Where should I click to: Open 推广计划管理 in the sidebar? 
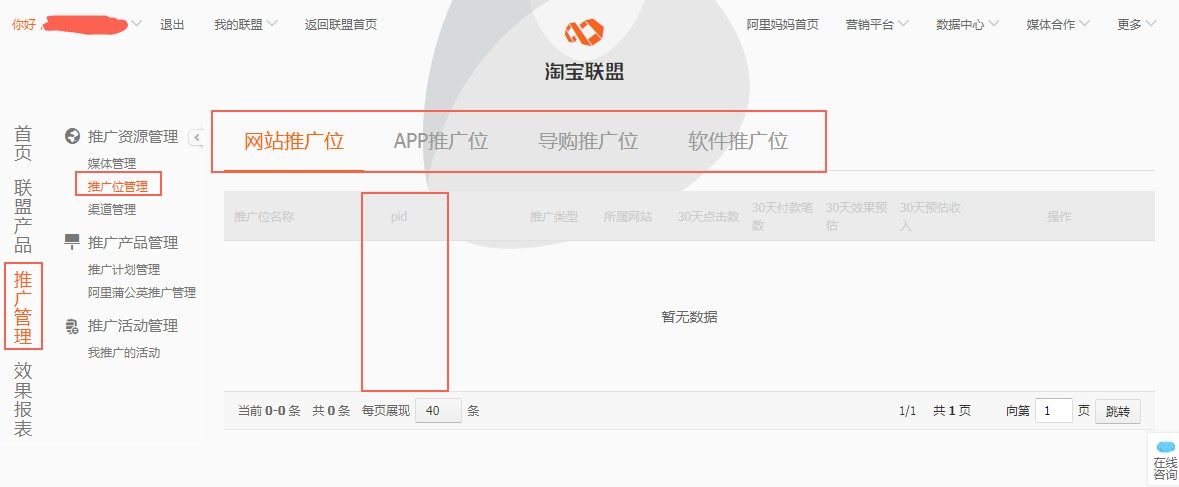124,269
